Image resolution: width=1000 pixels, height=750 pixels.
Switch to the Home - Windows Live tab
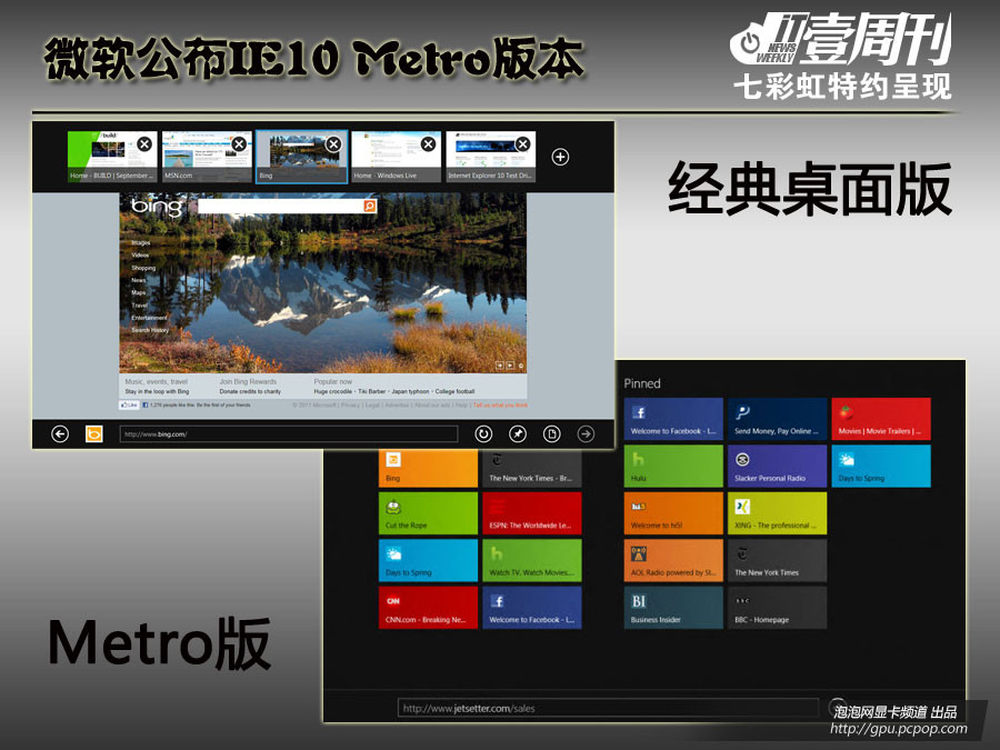(396, 157)
